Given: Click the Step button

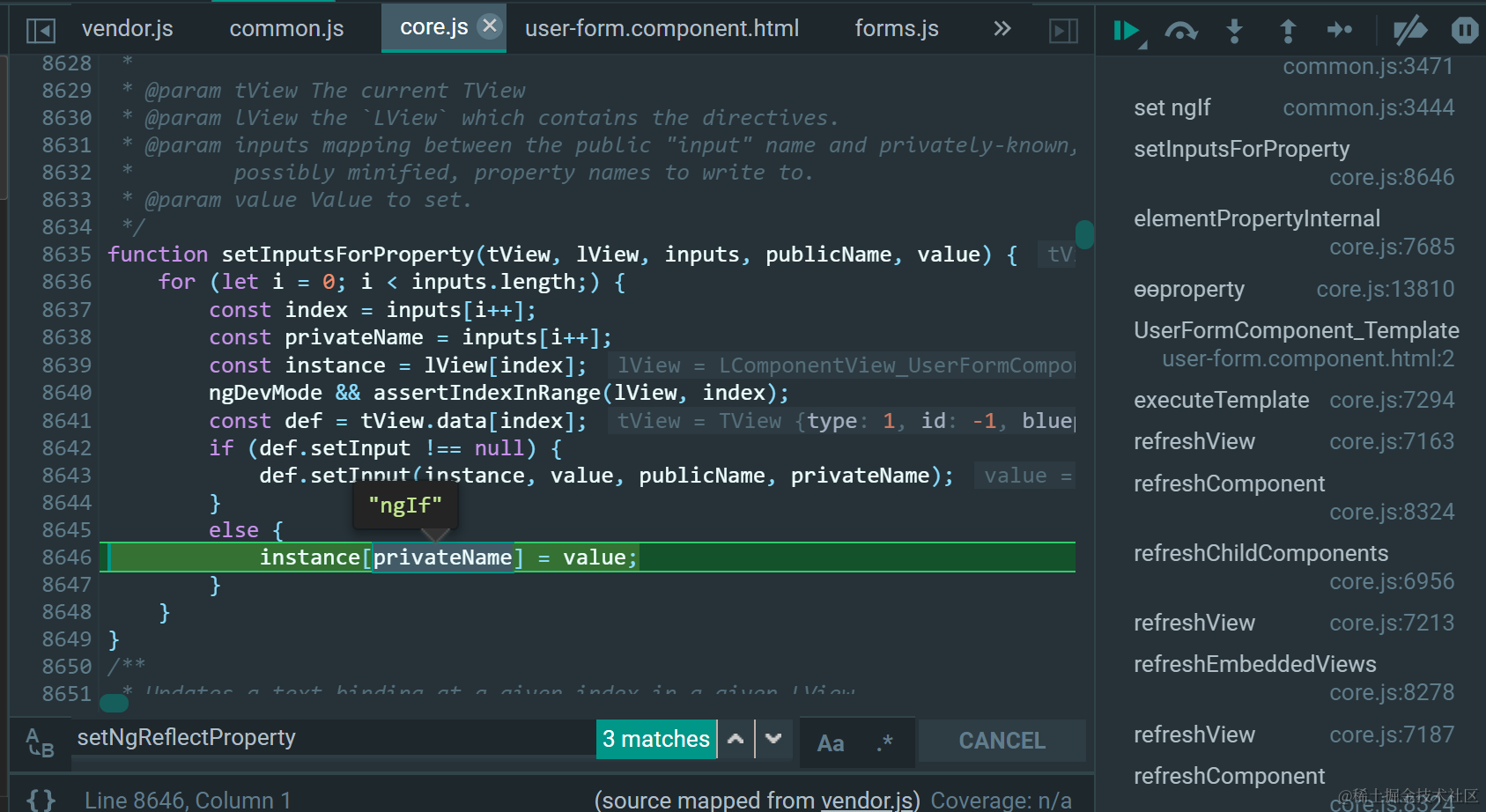Looking at the screenshot, I should [x=1339, y=31].
